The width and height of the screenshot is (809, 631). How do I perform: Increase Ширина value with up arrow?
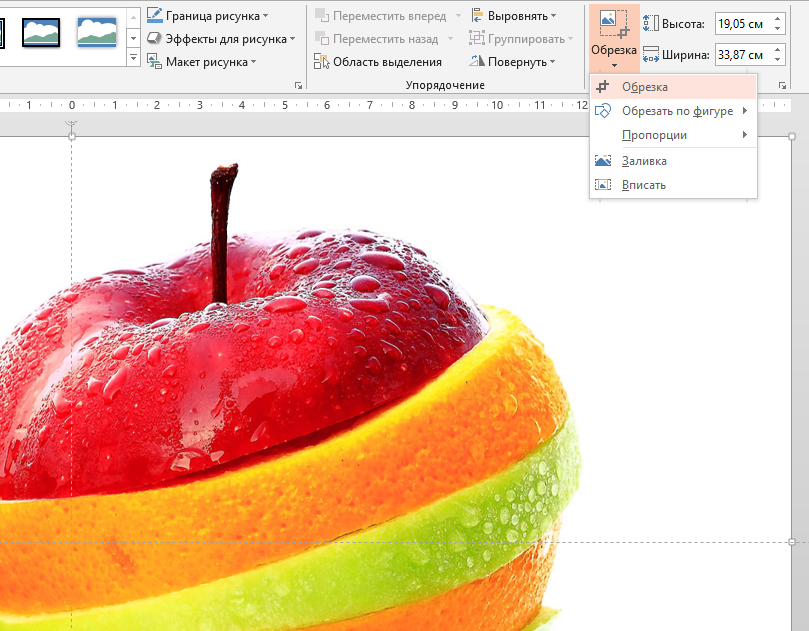[778, 50]
